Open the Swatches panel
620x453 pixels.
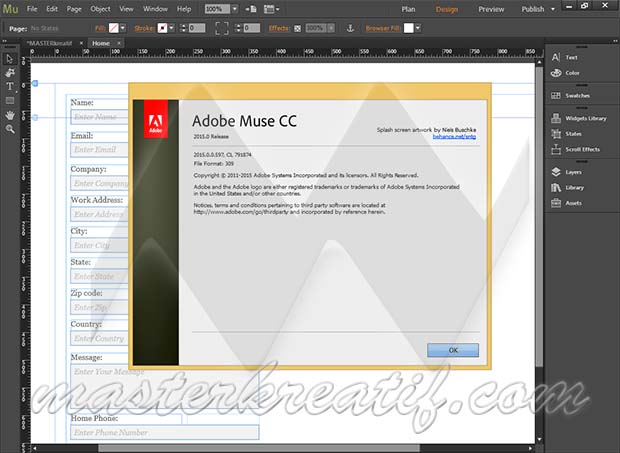[x=570, y=96]
